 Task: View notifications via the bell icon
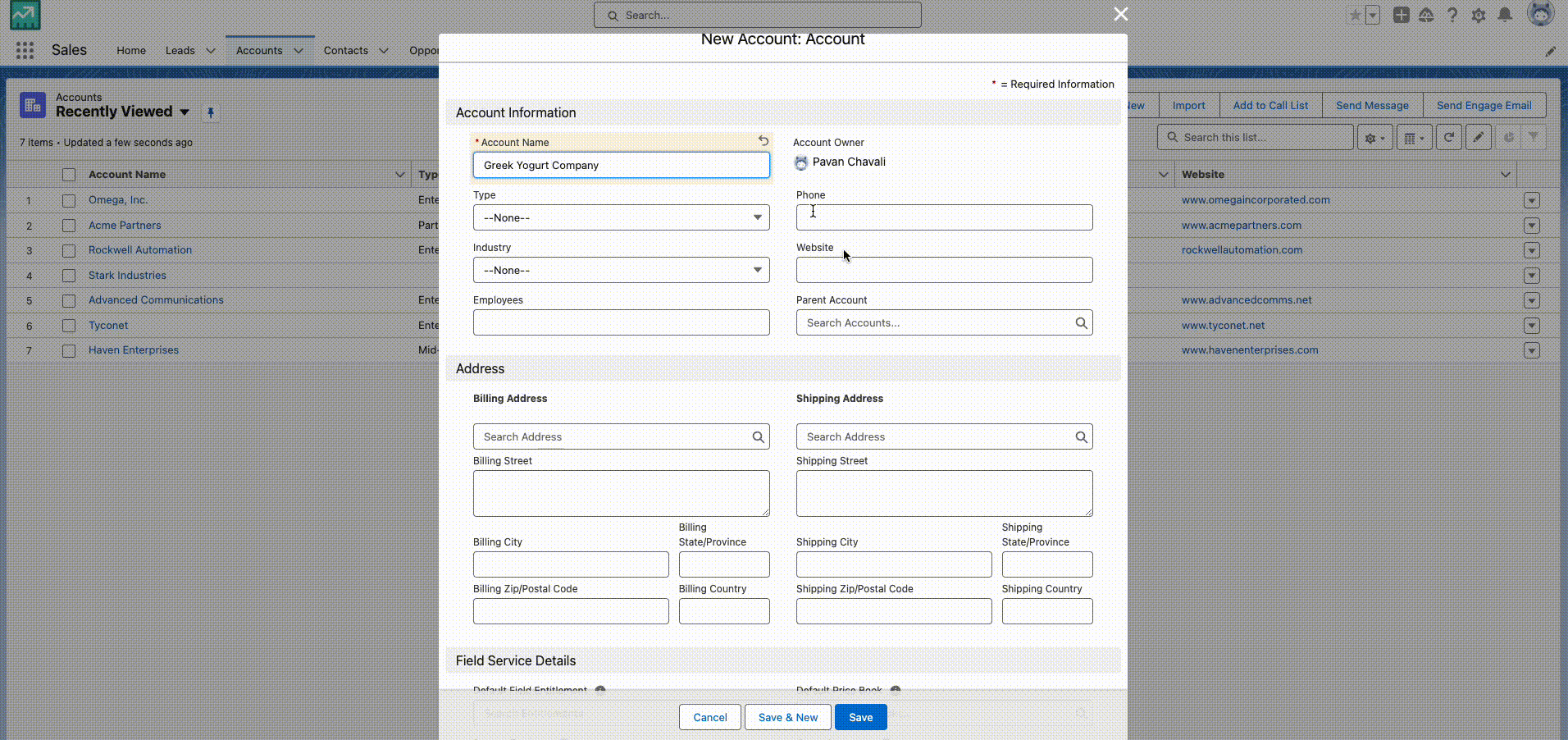pyautogui.click(x=1506, y=15)
